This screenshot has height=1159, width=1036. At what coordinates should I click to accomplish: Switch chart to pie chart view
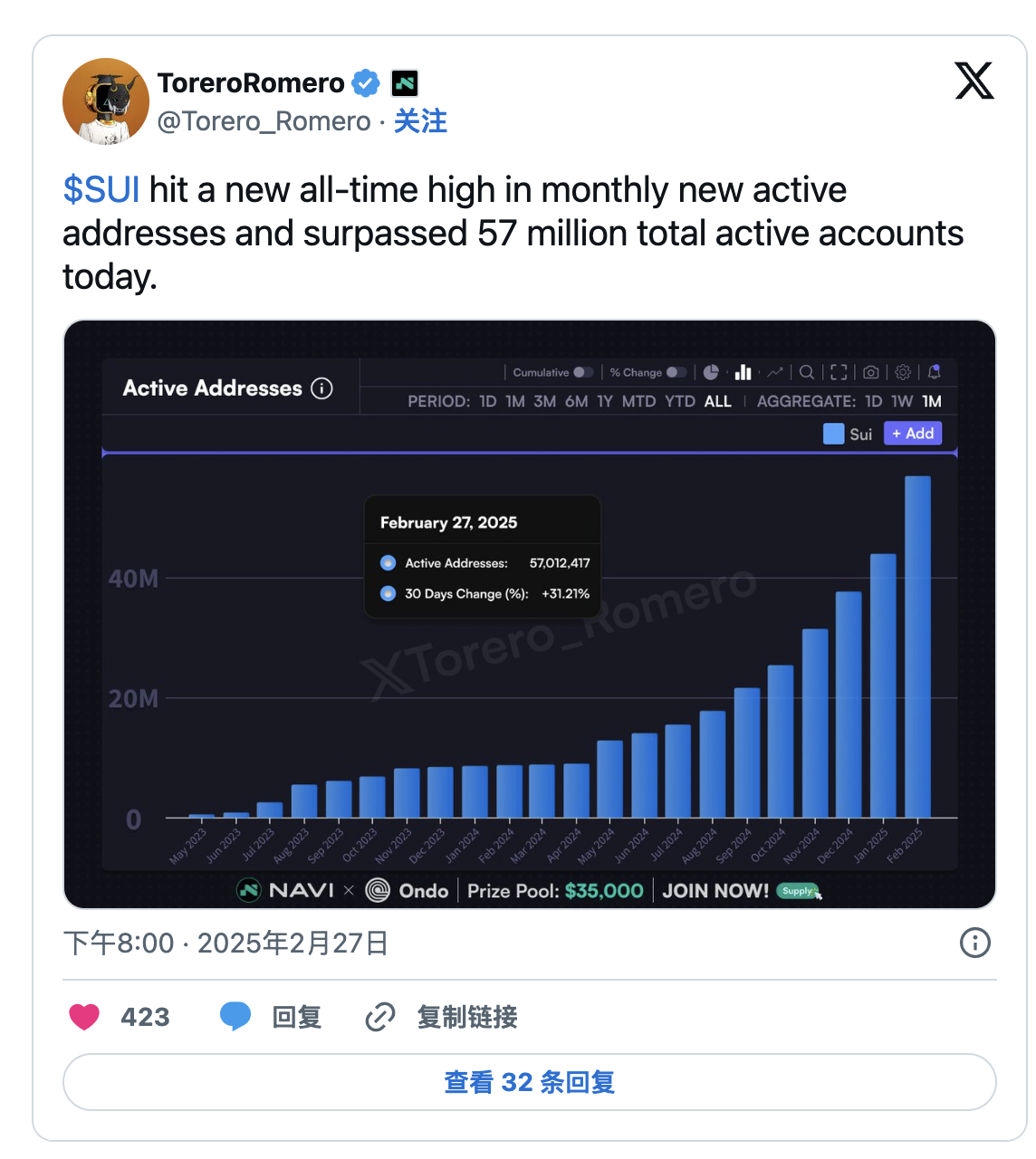(711, 372)
